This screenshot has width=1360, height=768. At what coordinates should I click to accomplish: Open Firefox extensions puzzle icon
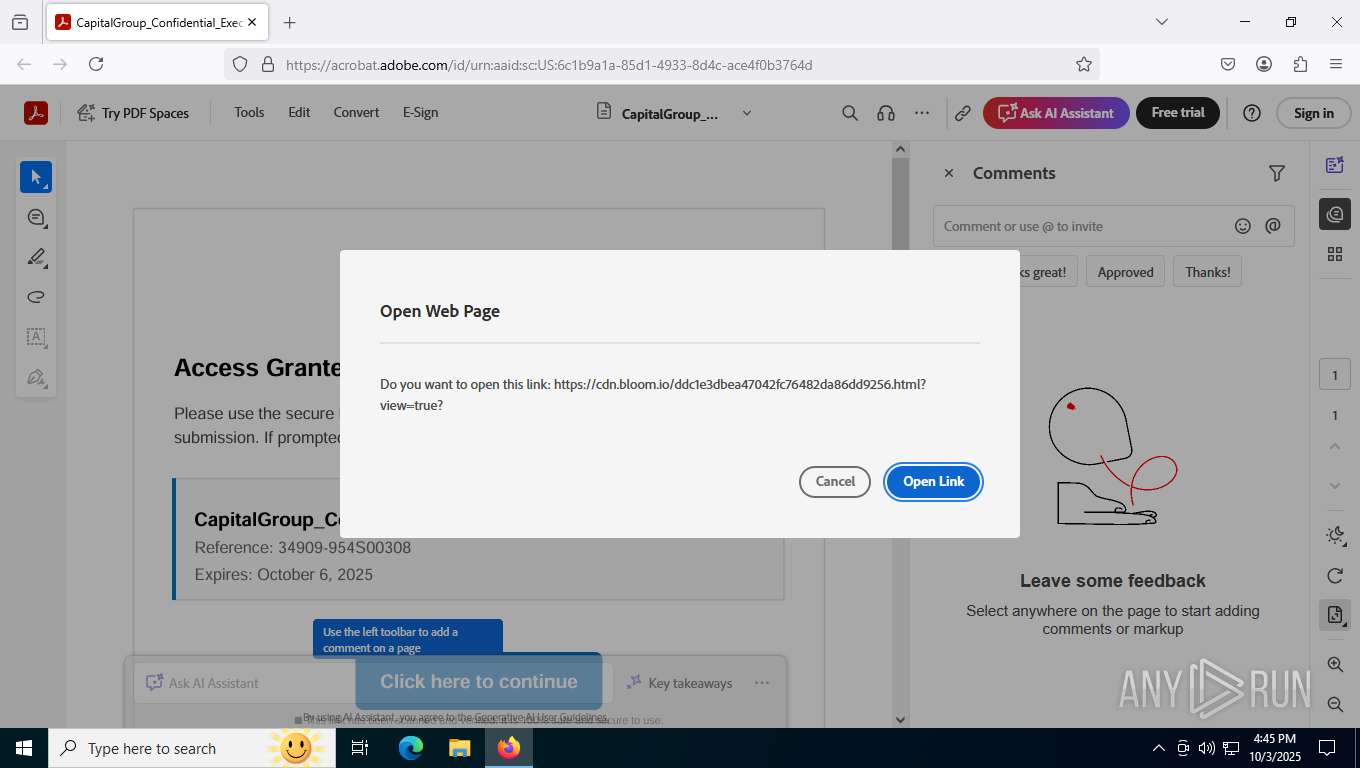point(1300,64)
